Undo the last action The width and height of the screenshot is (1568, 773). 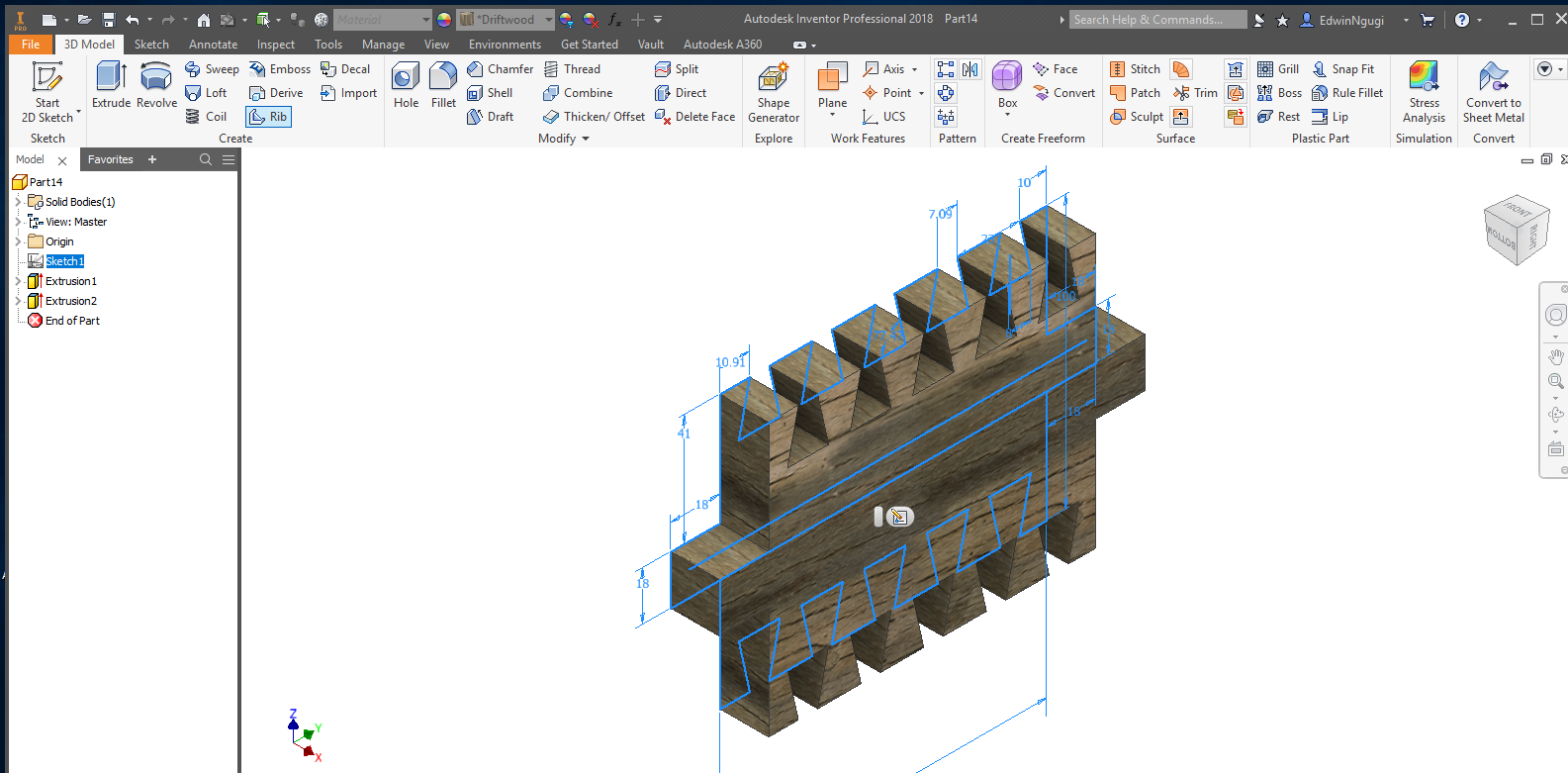[x=133, y=20]
